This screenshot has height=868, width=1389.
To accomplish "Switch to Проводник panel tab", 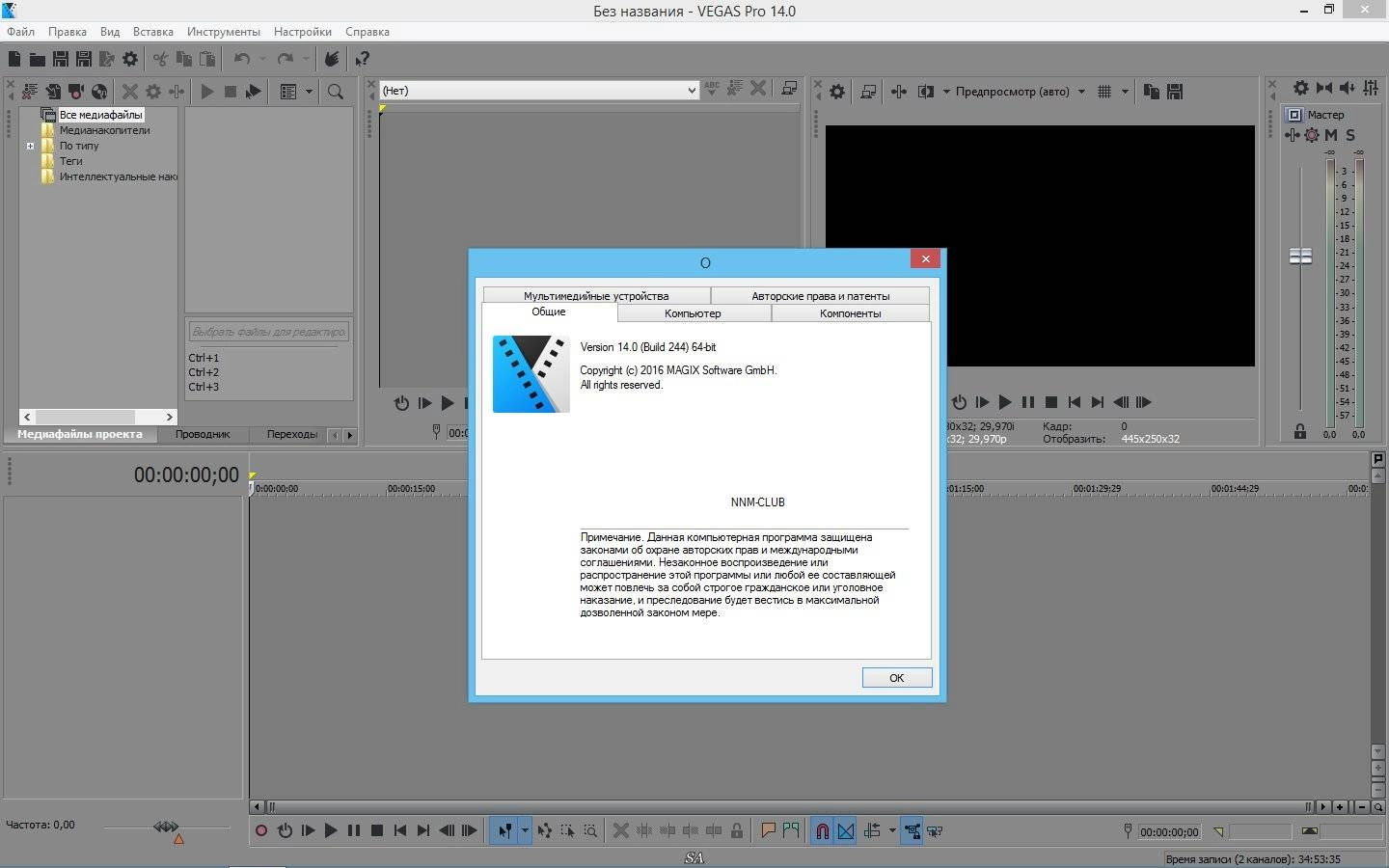I will point(203,434).
